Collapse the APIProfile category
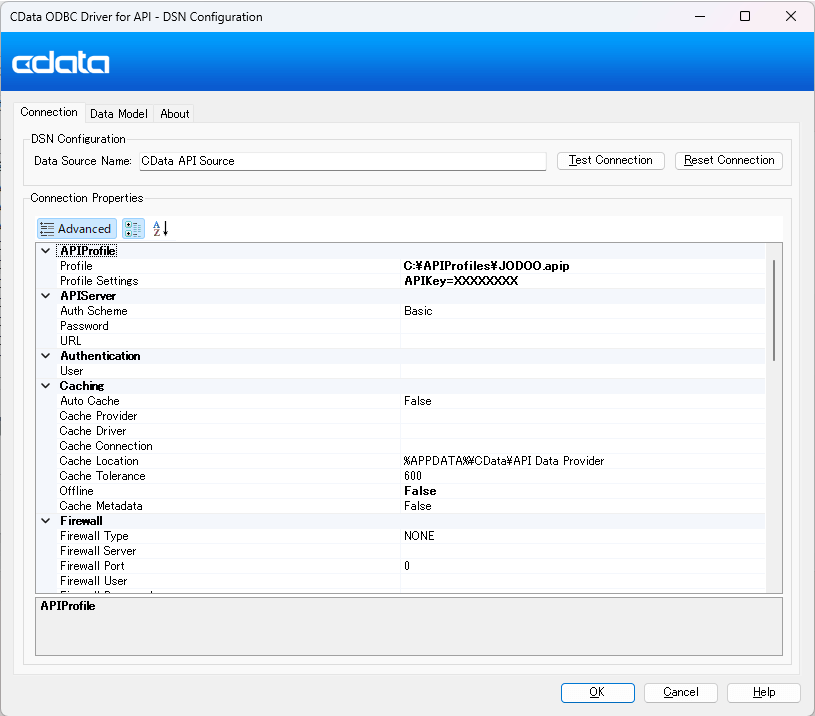Screen dimensions: 815x716 [x=46, y=251]
